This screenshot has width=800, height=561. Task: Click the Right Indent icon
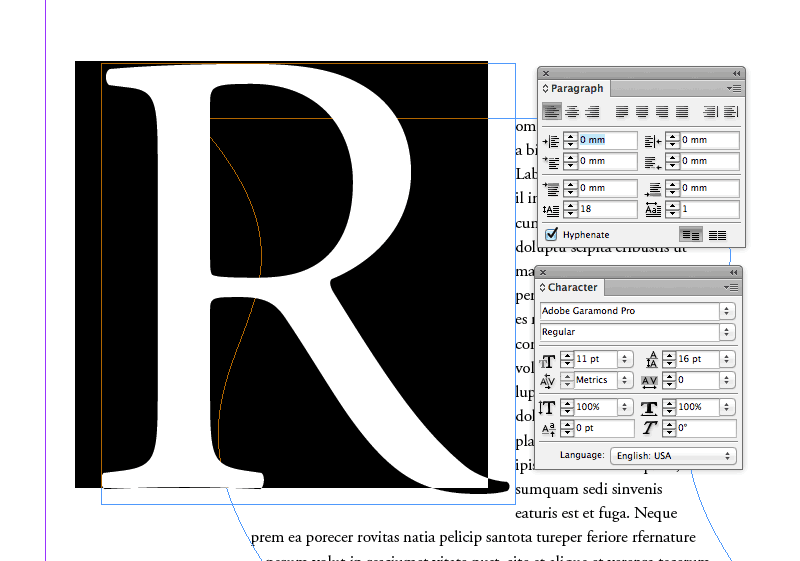[x=653, y=141]
